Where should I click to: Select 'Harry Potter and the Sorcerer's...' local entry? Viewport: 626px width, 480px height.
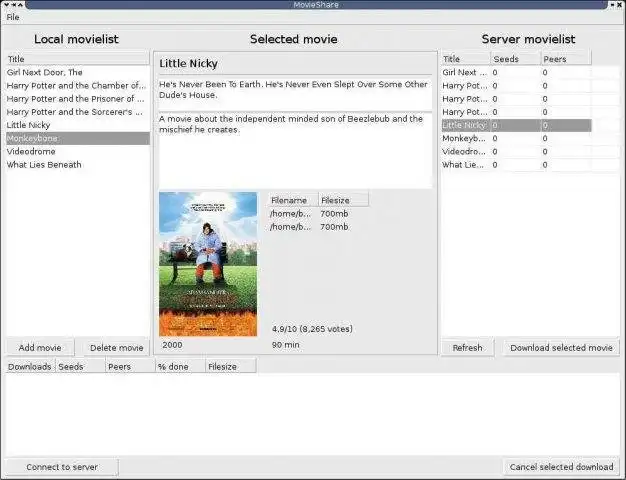click(x=78, y=112)
